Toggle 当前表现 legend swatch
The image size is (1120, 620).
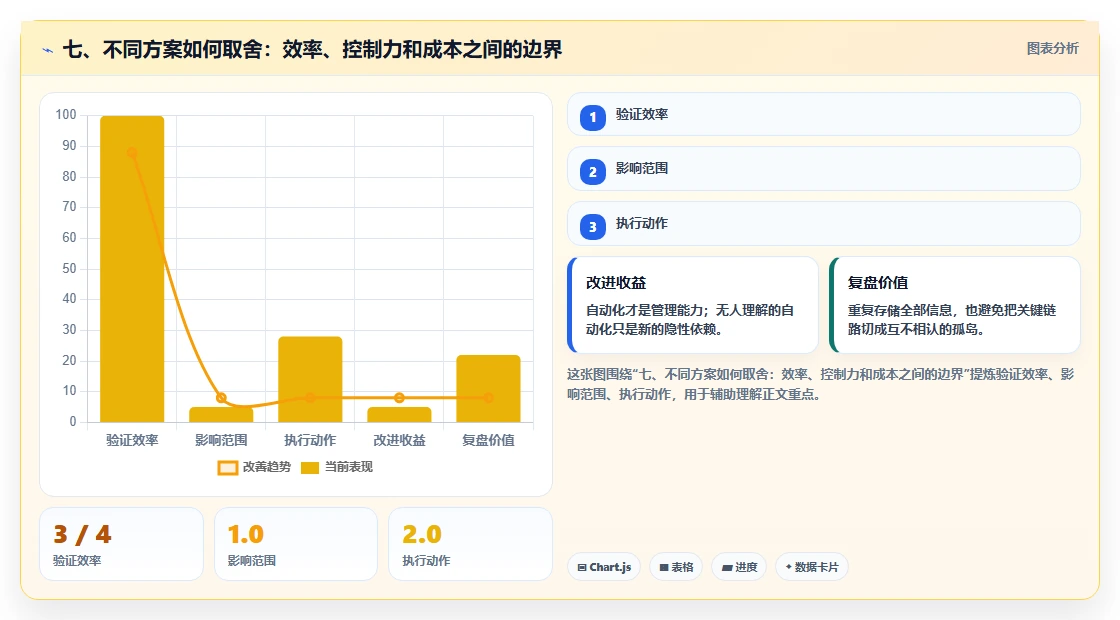tap(309, 468)
